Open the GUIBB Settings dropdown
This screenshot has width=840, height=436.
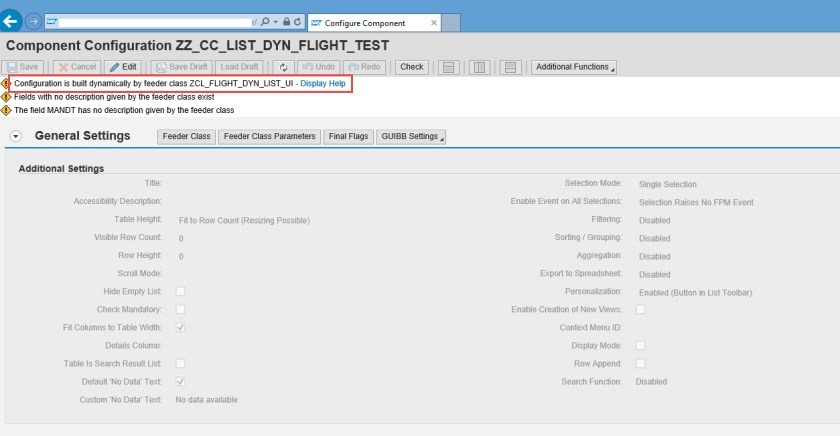tap(411, 137)
